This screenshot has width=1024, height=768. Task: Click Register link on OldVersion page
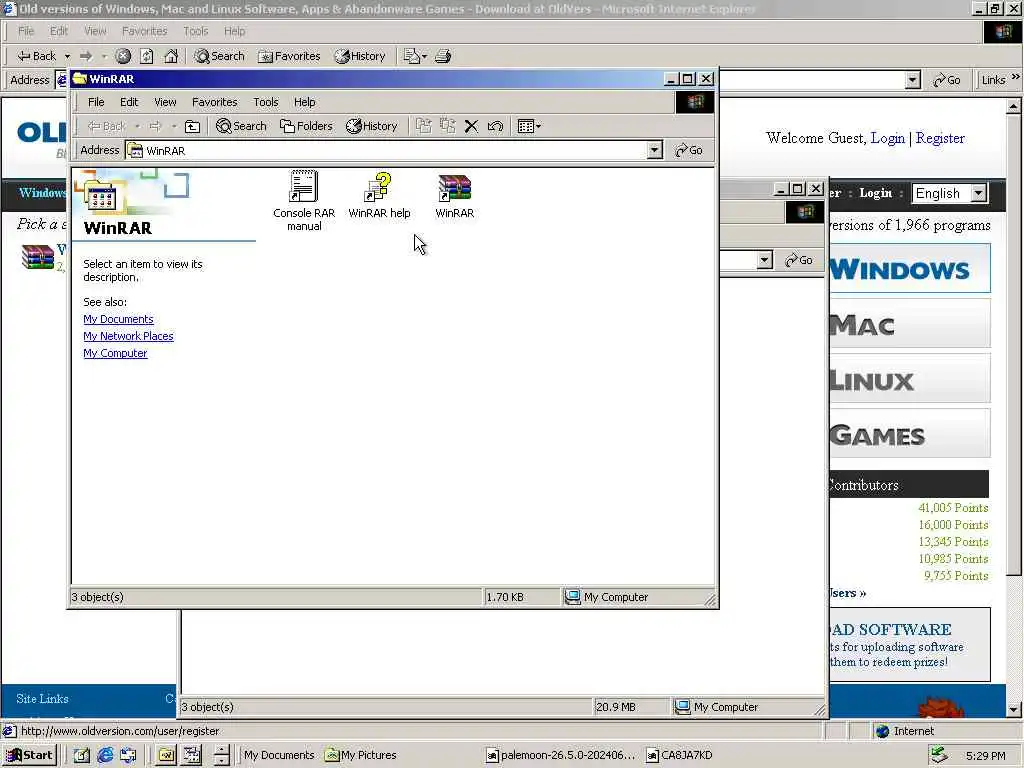click(940, 138)
